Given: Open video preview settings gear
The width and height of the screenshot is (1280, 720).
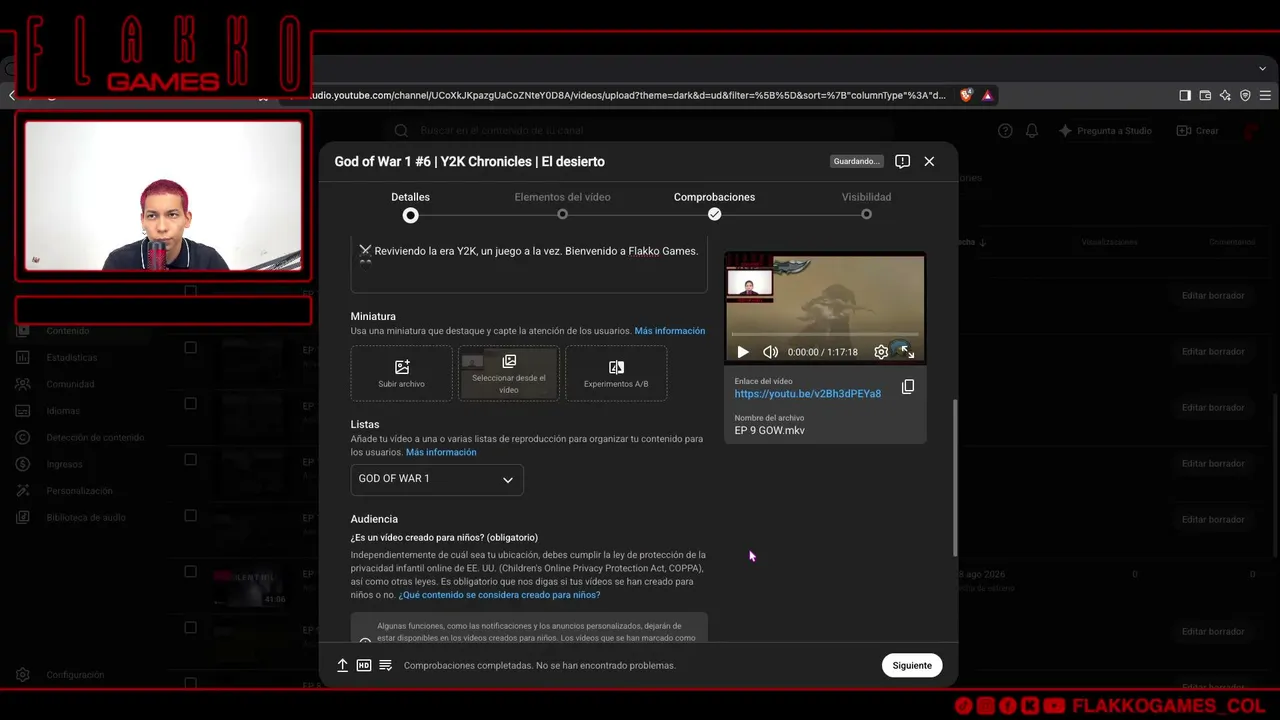Looking at the screenshot, I should pyautogui.click(x=881, y=352).
